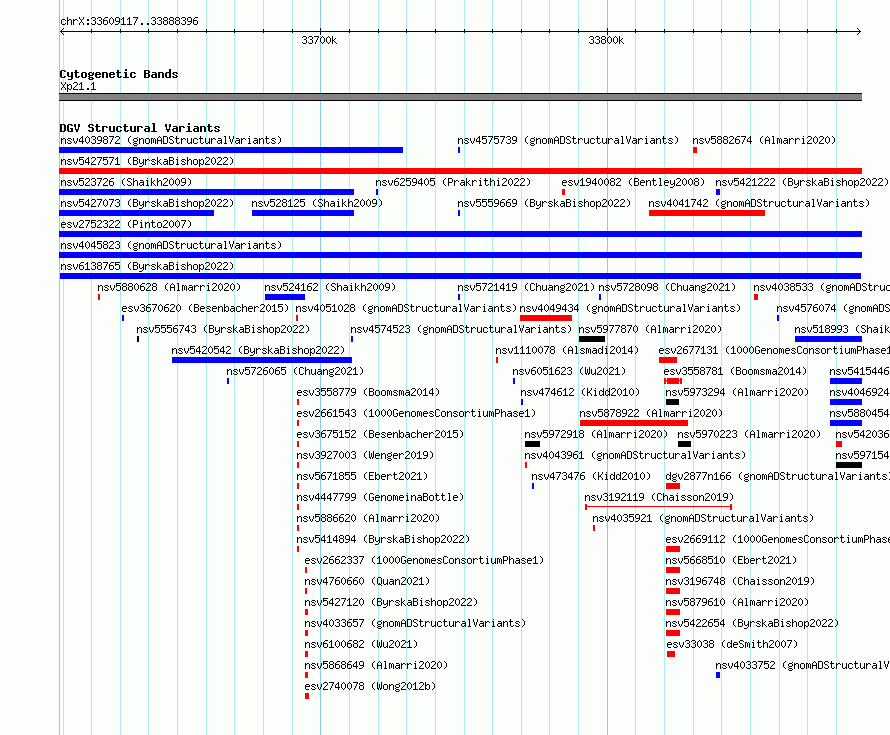The image size is (890, 735).
Task: Select nsv6100682 Wu2021 label
Action: pyautogui.click(x=361, y=644)
